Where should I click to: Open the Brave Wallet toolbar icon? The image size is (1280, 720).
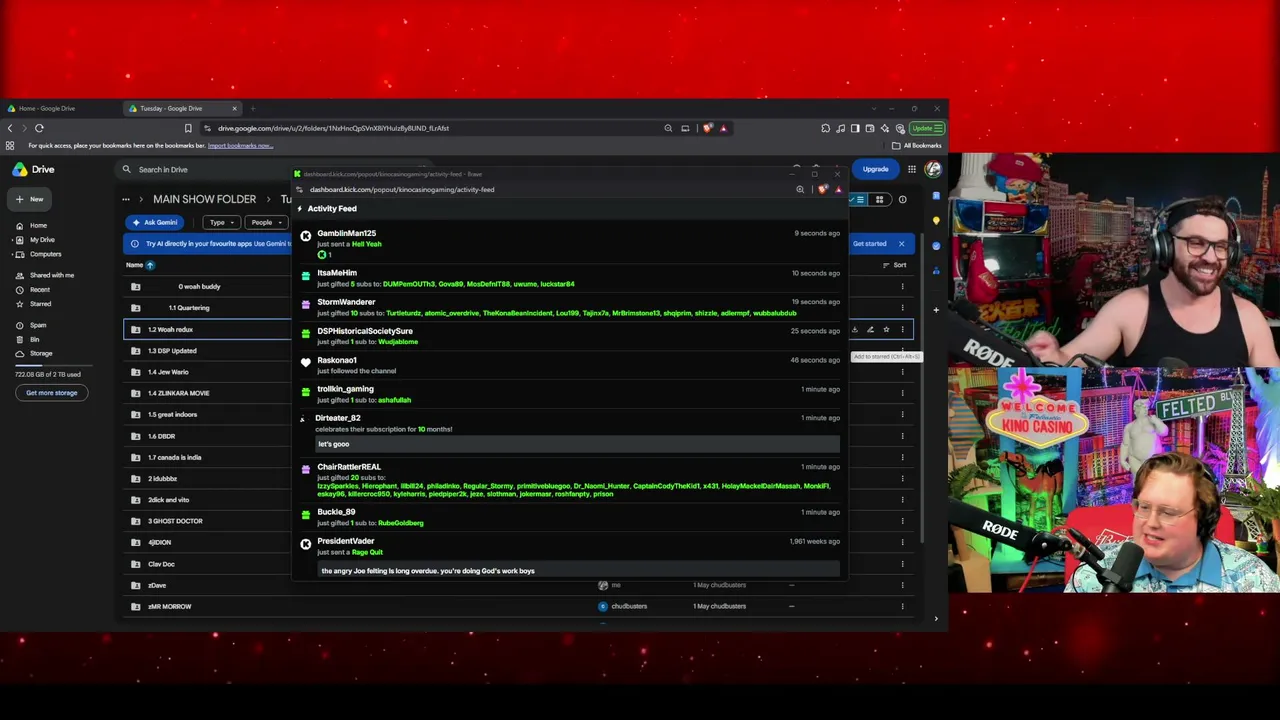[870, 128]
